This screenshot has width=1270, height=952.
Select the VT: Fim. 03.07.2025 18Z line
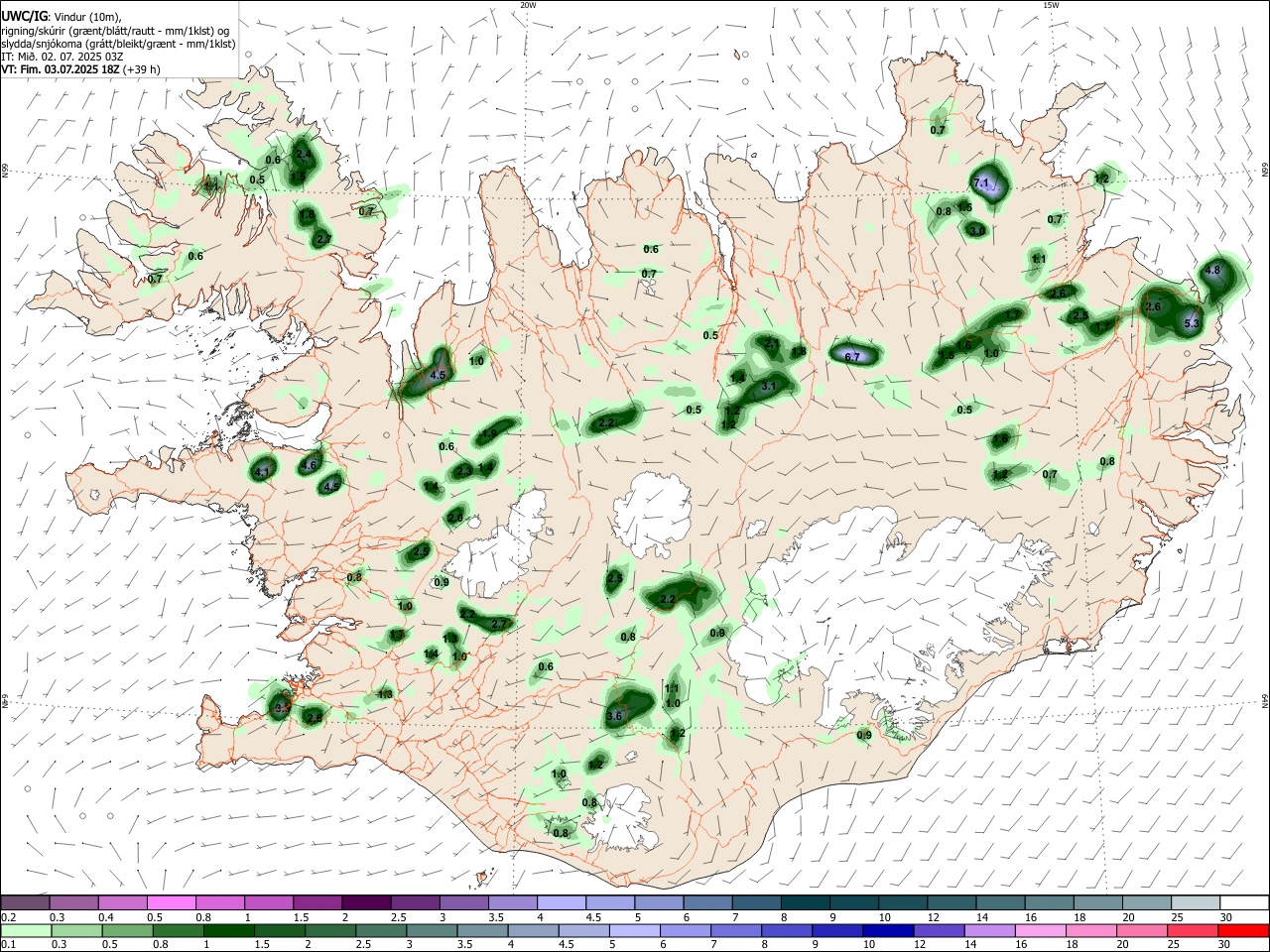click(x=80, y=69)
